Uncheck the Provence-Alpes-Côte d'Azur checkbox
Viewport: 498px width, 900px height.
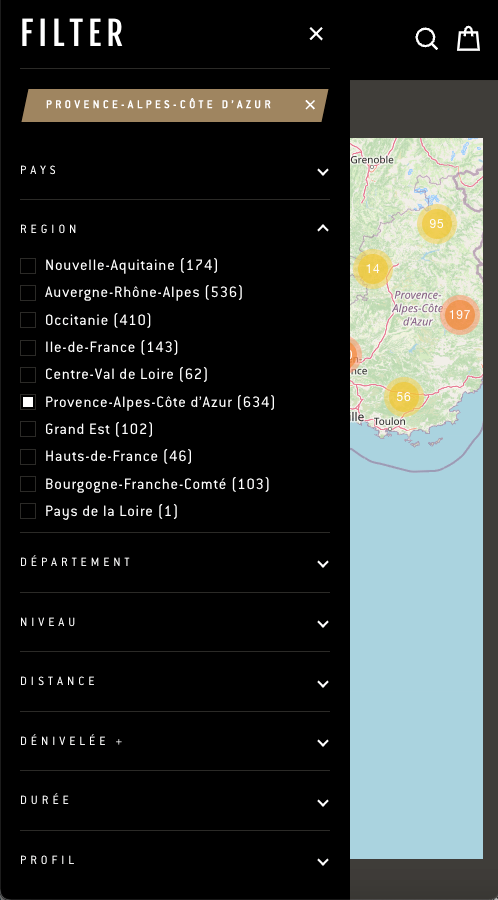click(28, 402)
